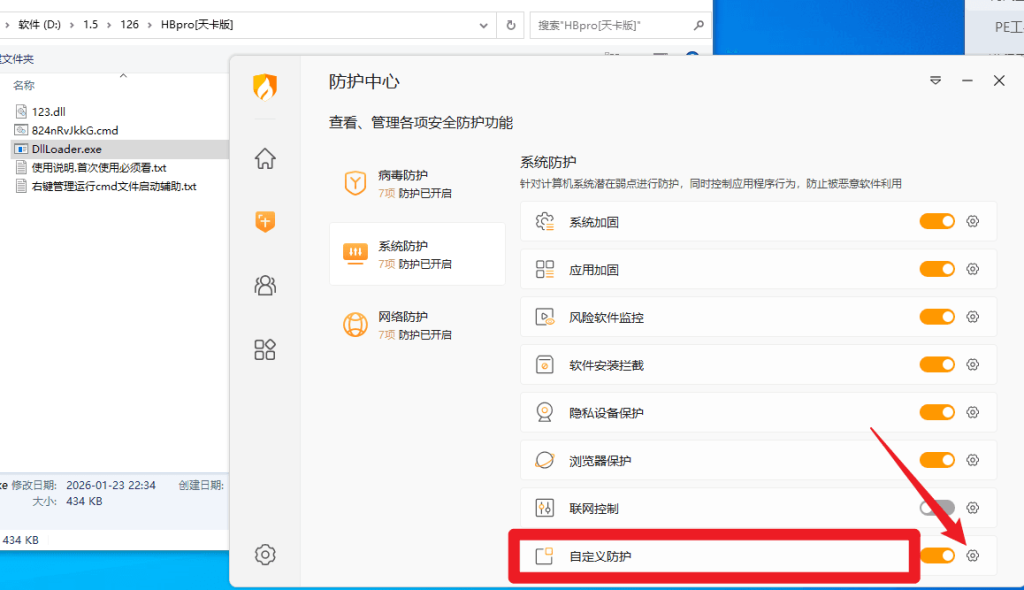The image size is (1024, 590).
Task: Expand Explorer address bar history dropdown
Action: 484,24
